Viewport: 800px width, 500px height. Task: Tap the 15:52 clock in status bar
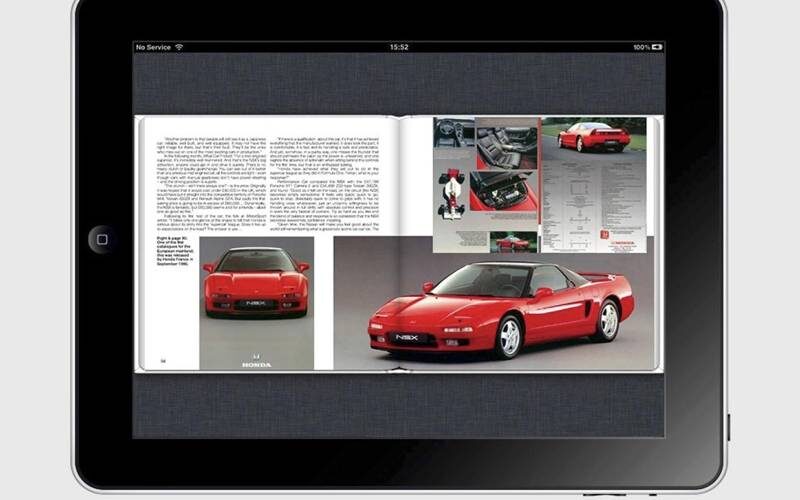click(399, 47)
